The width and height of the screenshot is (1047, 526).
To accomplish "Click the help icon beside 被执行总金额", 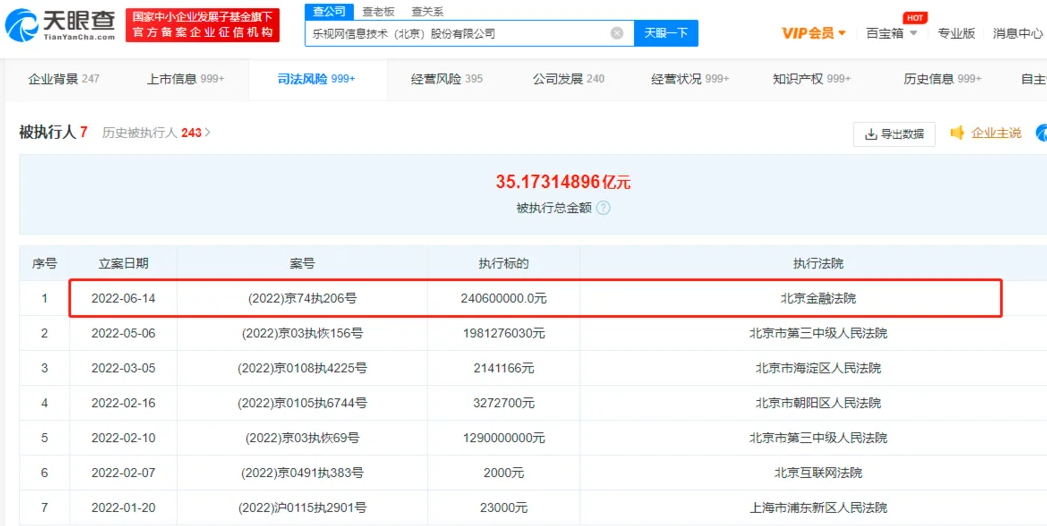I will click(603, 208).
